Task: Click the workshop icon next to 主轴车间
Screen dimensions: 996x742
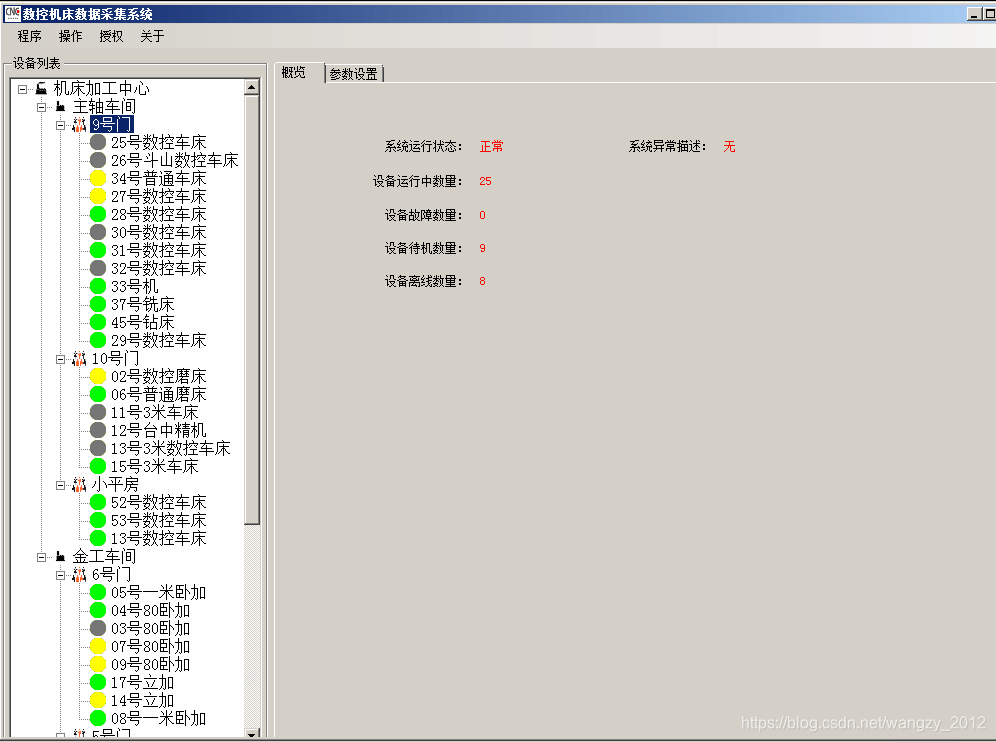Action: pos(61,106)
